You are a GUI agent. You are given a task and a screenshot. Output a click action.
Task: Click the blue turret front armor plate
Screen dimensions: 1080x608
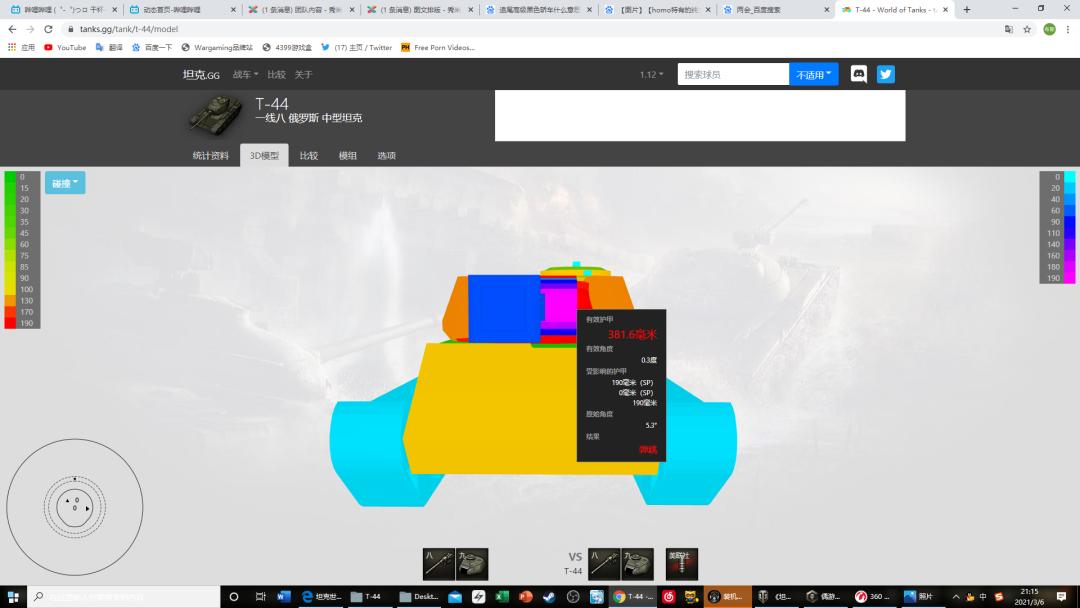click(x=503, y=308)
